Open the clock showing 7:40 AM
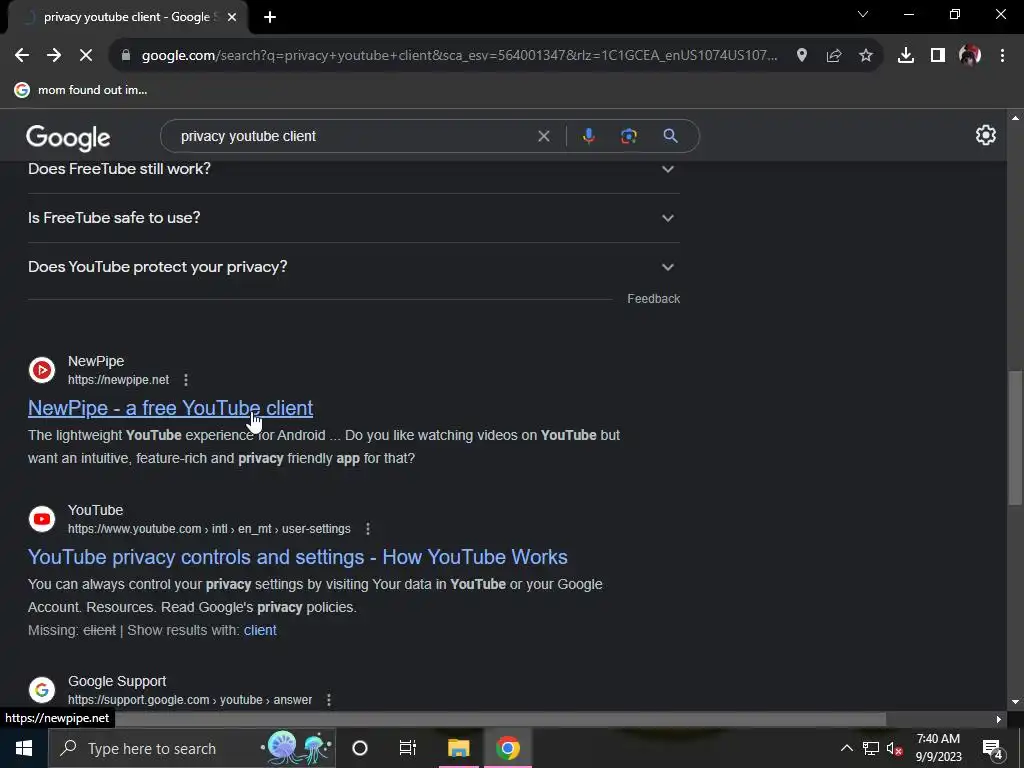This screenshot has width=1024, height=768. pos(938,748)
